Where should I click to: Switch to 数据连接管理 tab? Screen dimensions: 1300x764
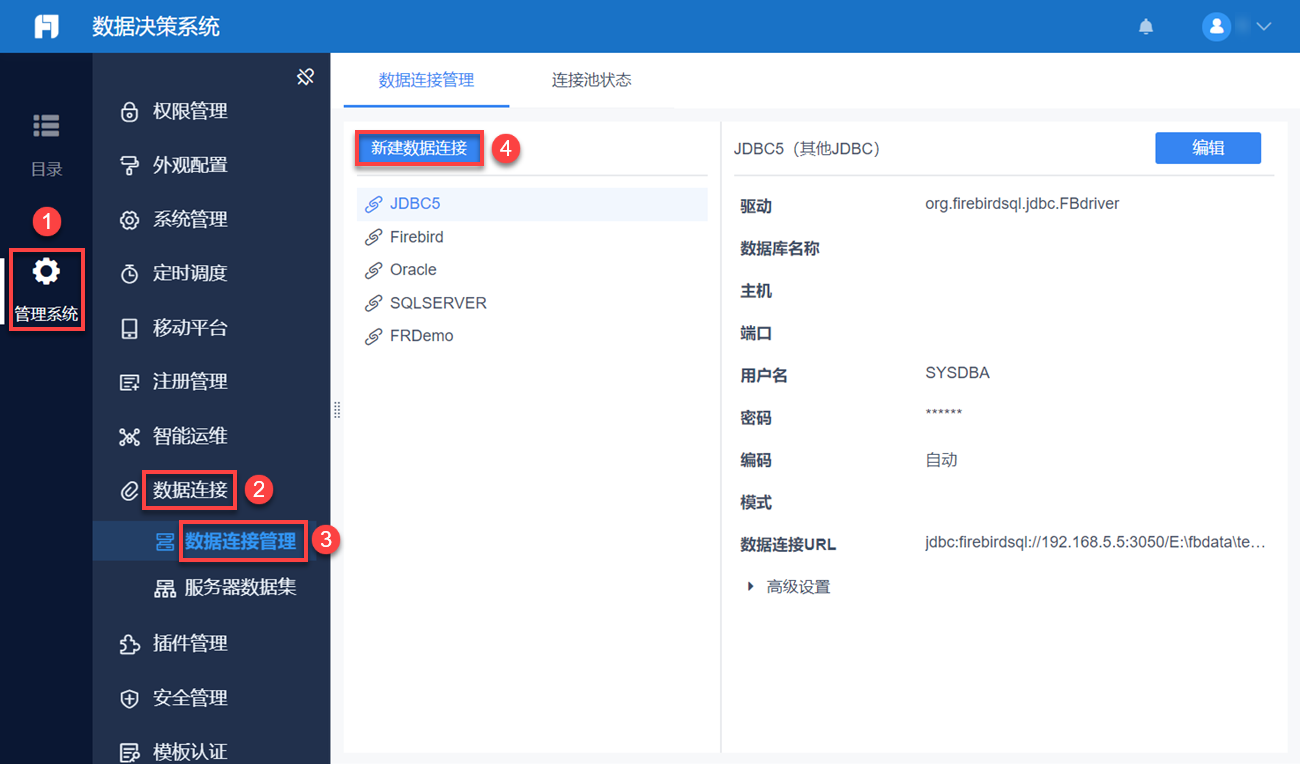[426, 80]
